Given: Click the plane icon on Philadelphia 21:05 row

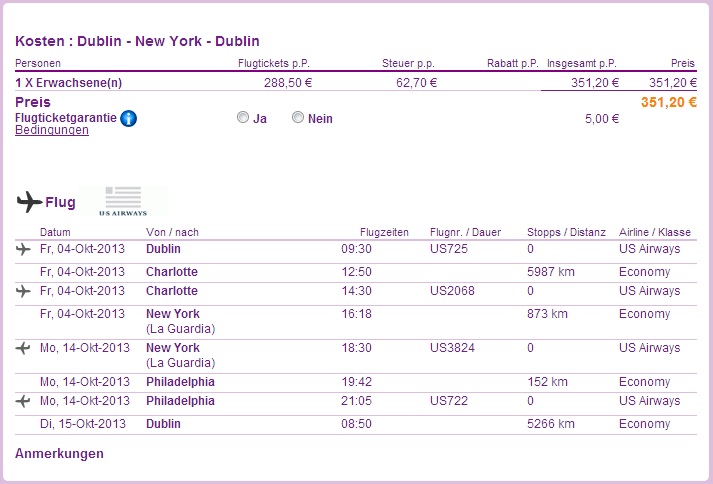Looking at the screenshot, I should [x=23, y=401].
